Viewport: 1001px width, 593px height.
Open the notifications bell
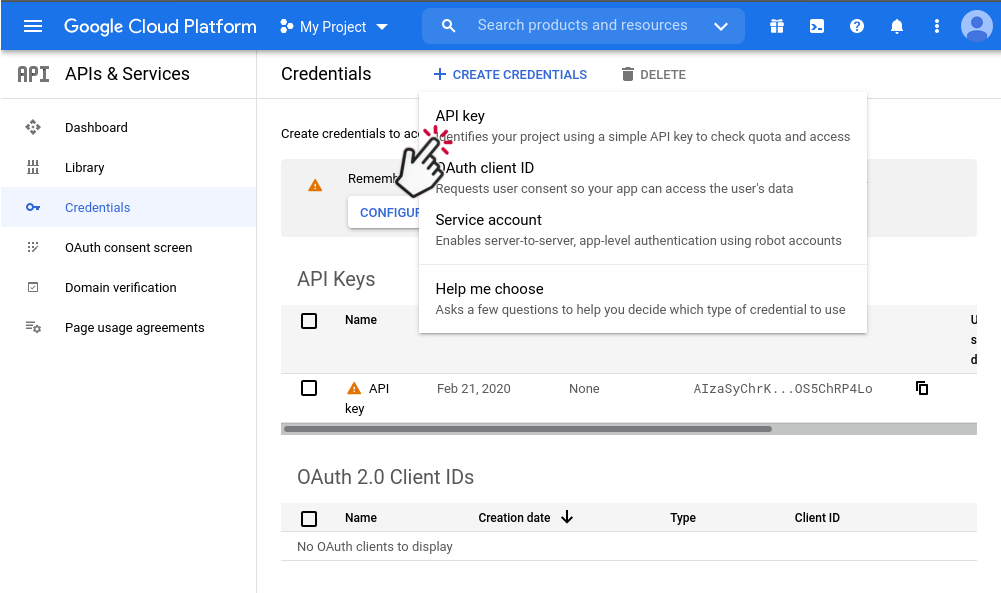897,26
